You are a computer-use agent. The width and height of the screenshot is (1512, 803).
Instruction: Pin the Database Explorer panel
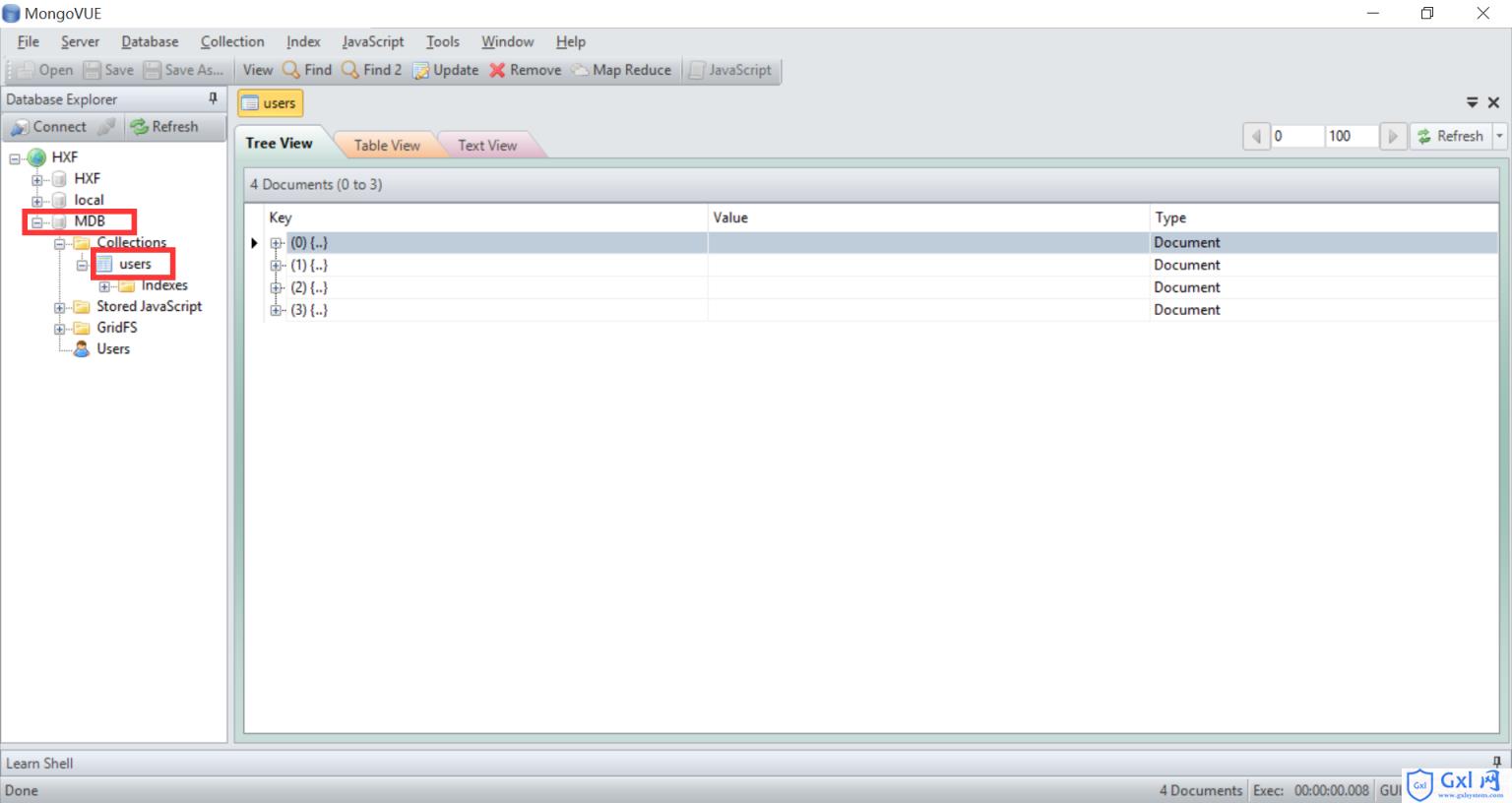point(213,98)
